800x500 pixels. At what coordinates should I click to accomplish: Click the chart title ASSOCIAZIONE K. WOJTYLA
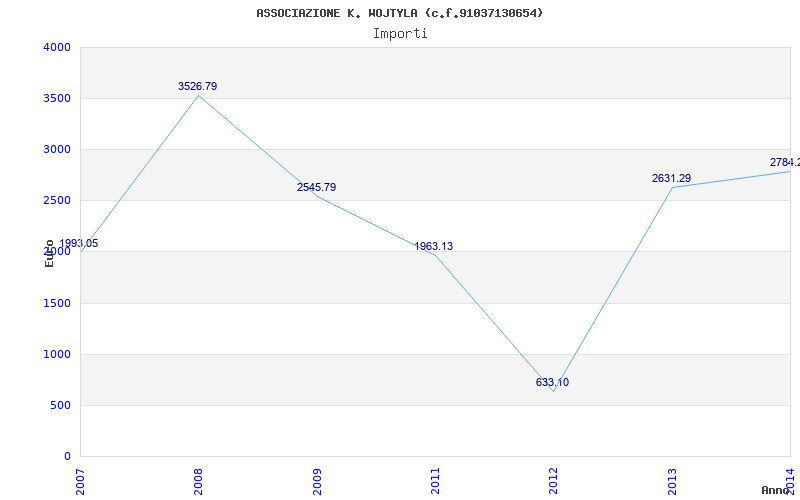pyautogui.click(x=400, y=13)
